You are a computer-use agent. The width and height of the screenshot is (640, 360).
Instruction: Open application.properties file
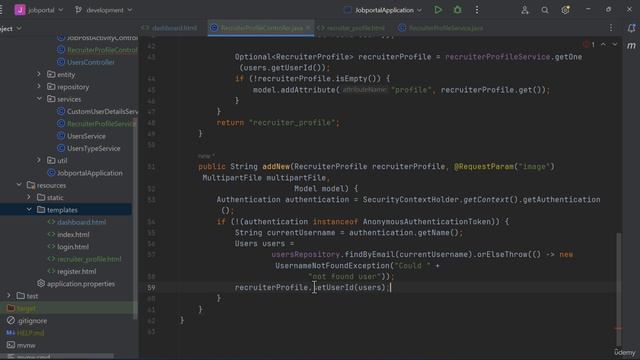pyautogui.click(x=76, y=283)
